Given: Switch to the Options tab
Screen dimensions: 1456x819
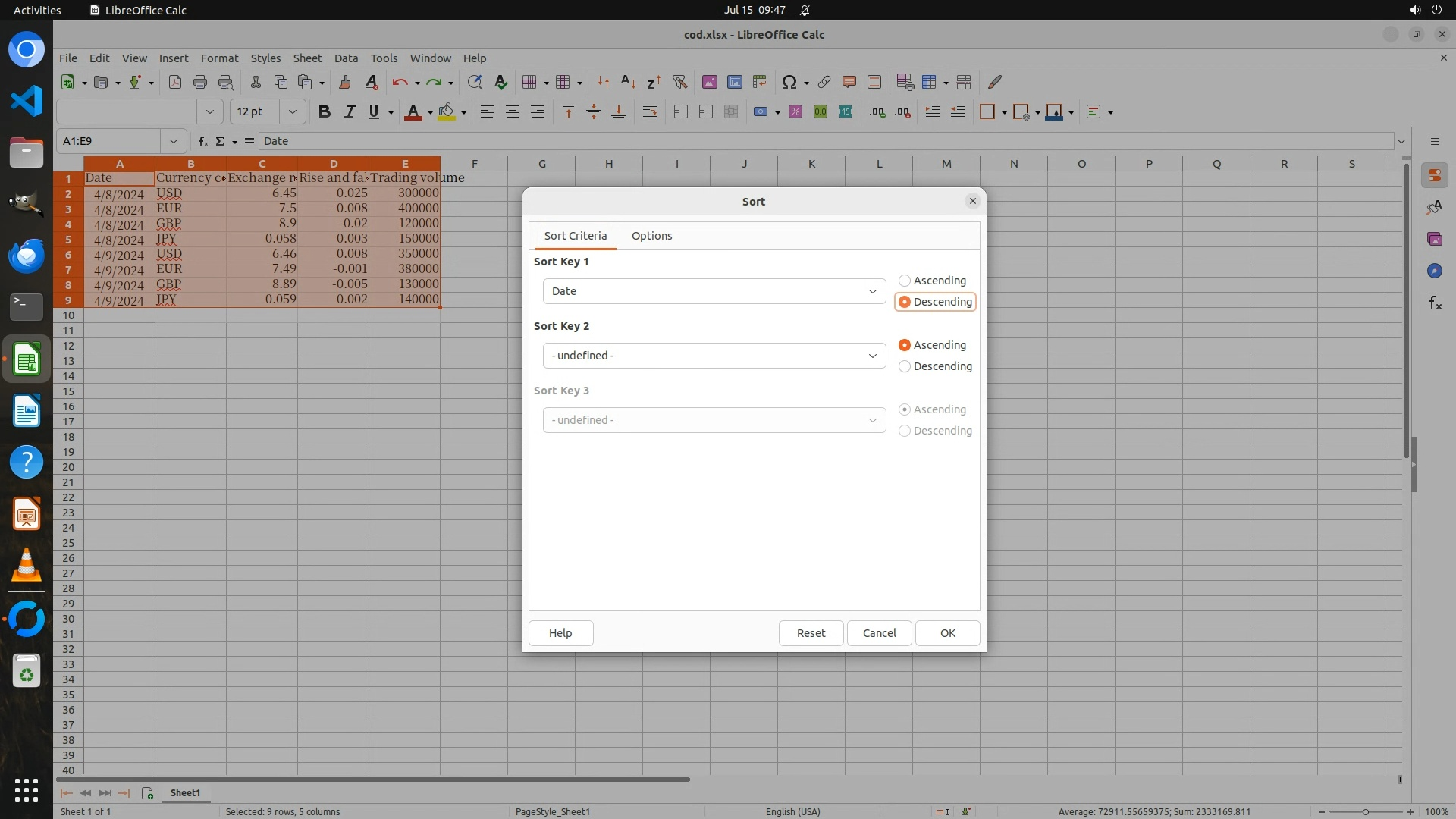Looking at the screenshot, I should [651, 236].
